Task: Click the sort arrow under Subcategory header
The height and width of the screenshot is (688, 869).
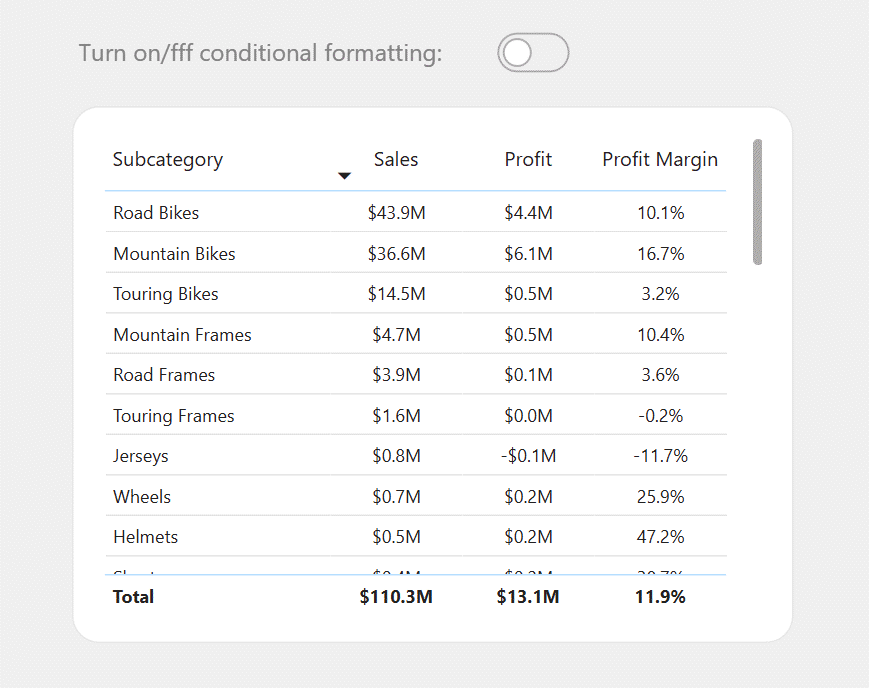Action: point(344,176)
